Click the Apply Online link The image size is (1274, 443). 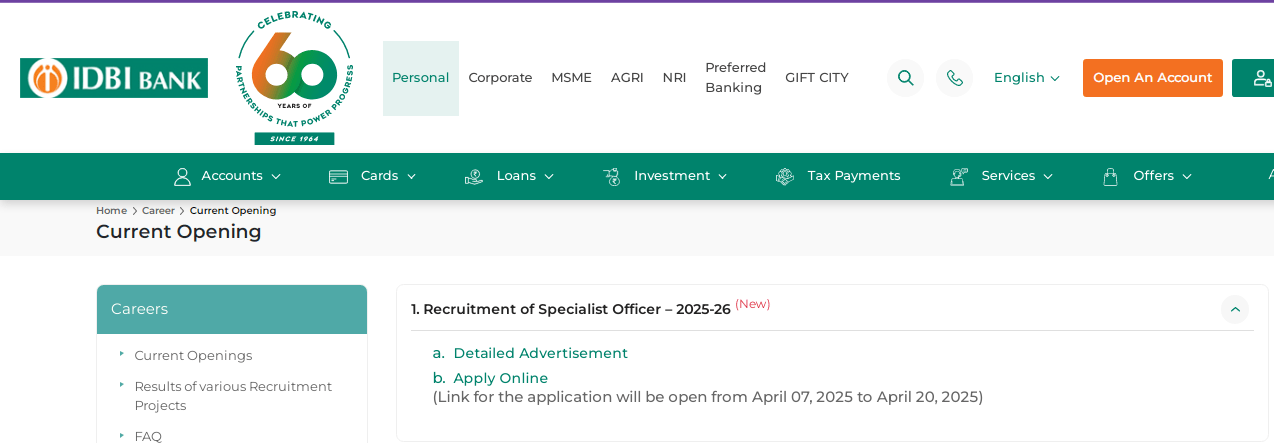[500, 378]
